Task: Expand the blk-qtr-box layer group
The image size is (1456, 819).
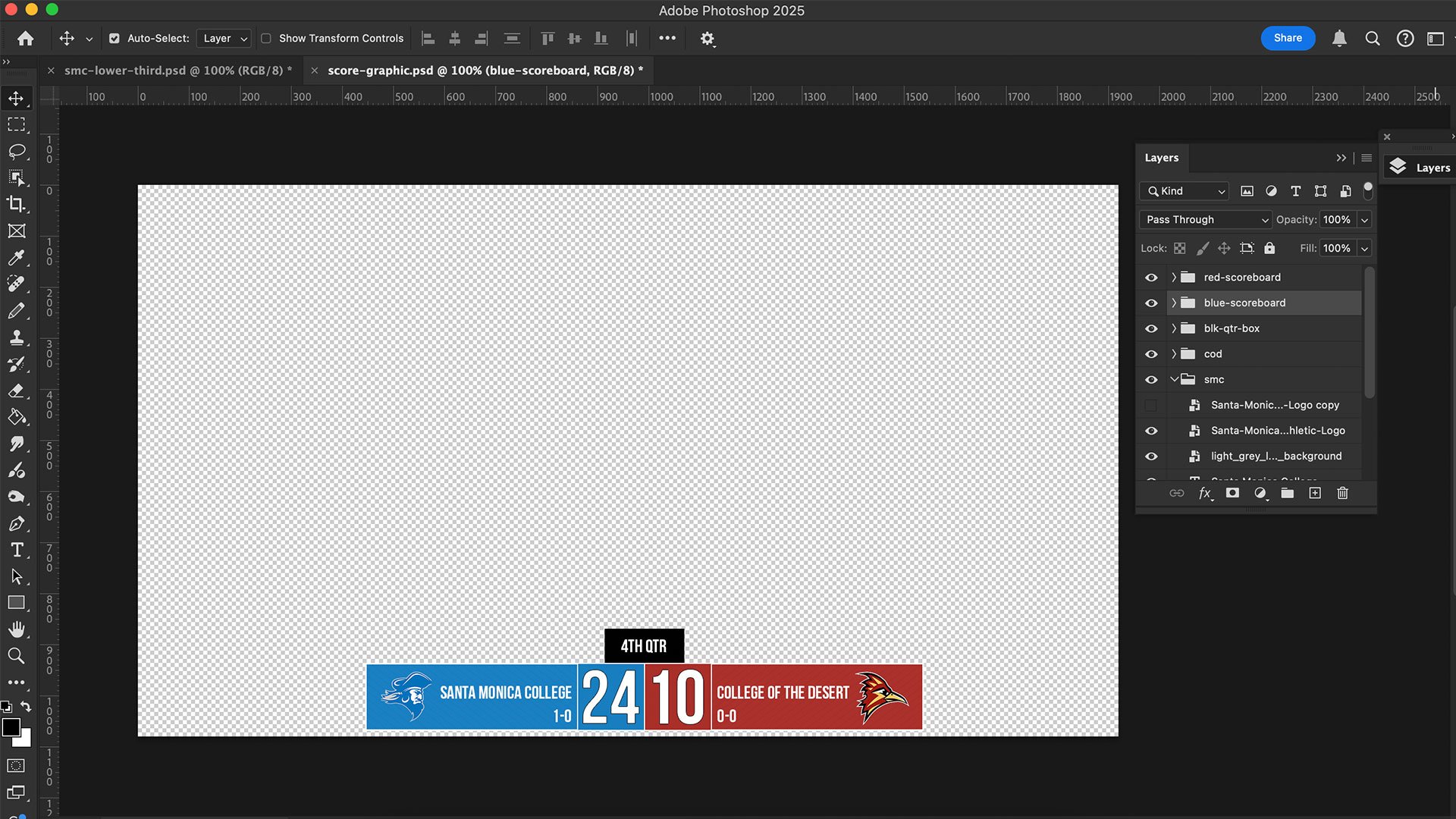Action: [1174, 328]
